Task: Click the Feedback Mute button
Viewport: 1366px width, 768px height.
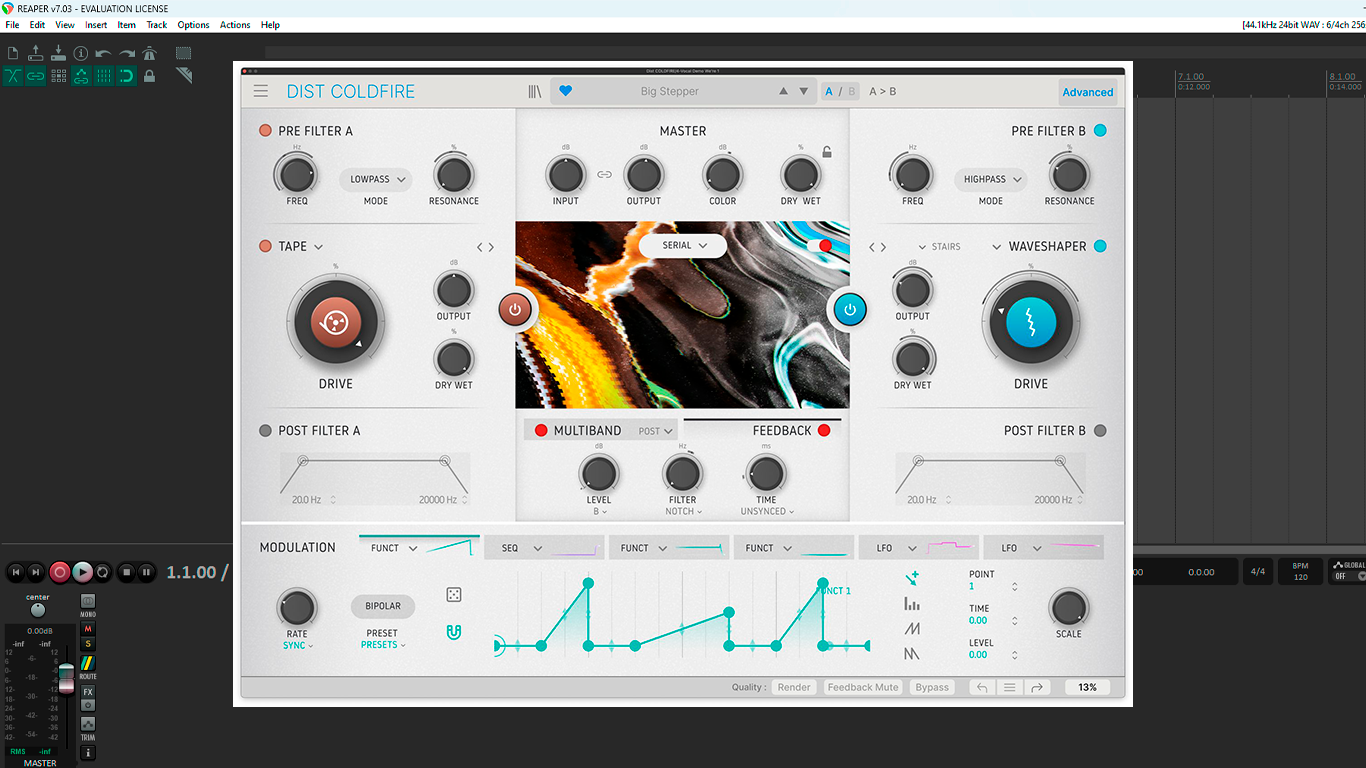Action: point(863,687)
